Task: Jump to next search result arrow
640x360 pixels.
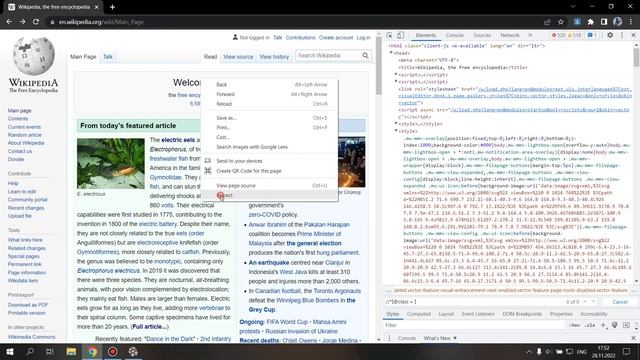Action: click(593, 302)
